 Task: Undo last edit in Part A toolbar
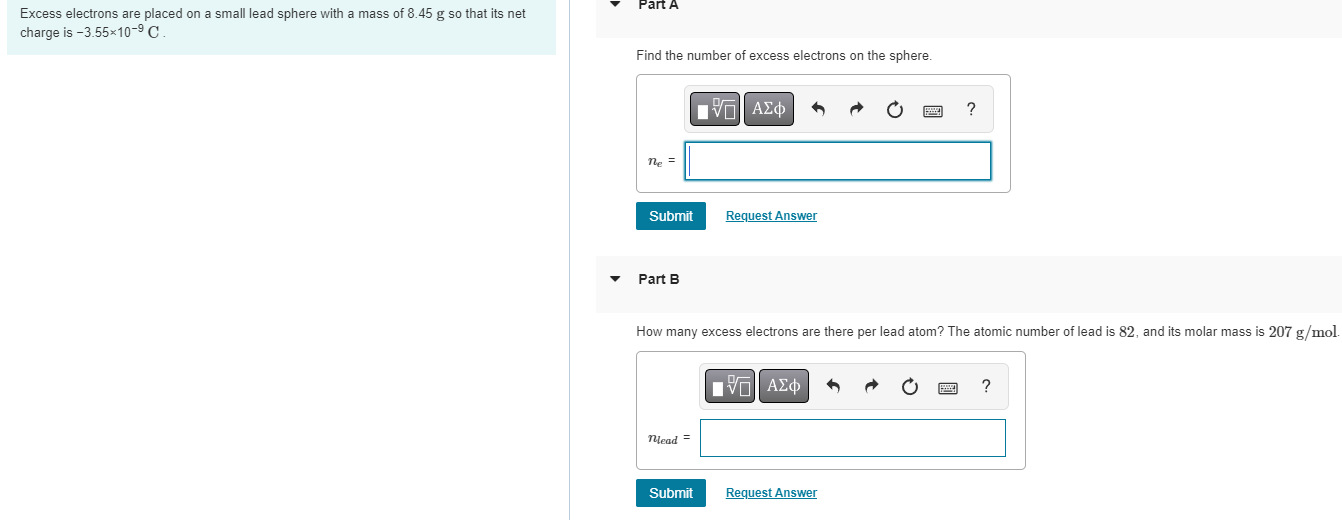pyautogui.click(x=818, y=109)
